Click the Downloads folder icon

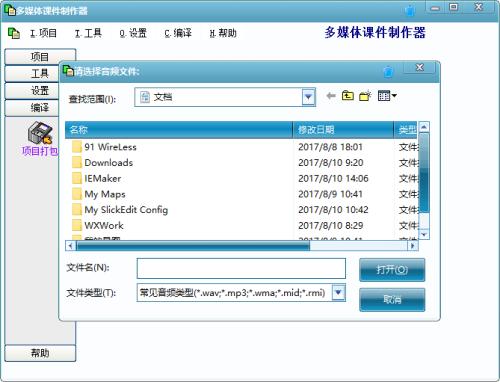(77, 162)
